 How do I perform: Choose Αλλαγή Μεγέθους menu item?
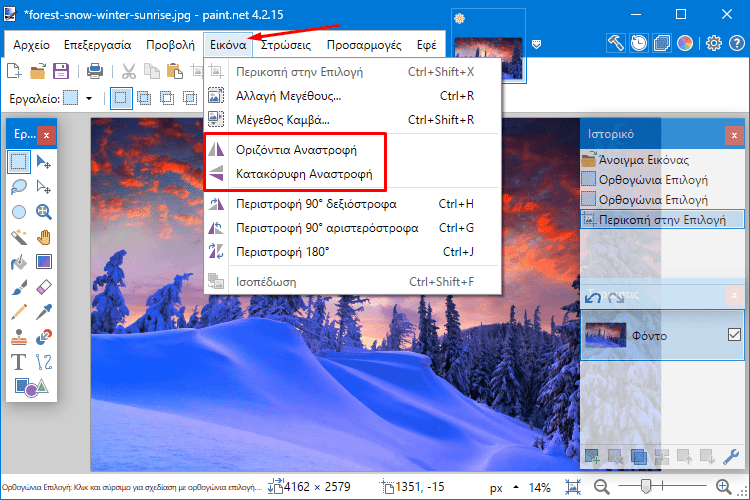click(352, 96)
